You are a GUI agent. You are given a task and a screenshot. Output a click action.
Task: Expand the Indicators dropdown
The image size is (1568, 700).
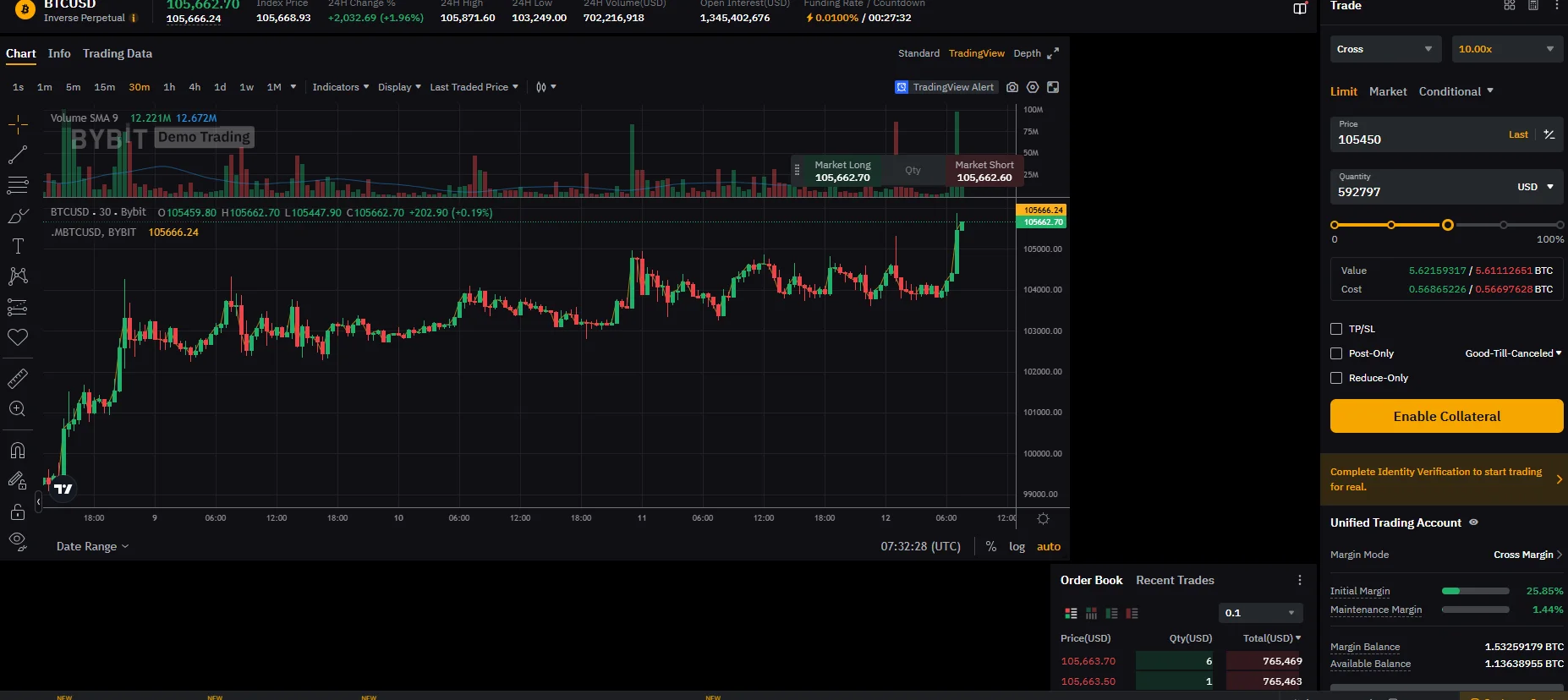[340, 87]
